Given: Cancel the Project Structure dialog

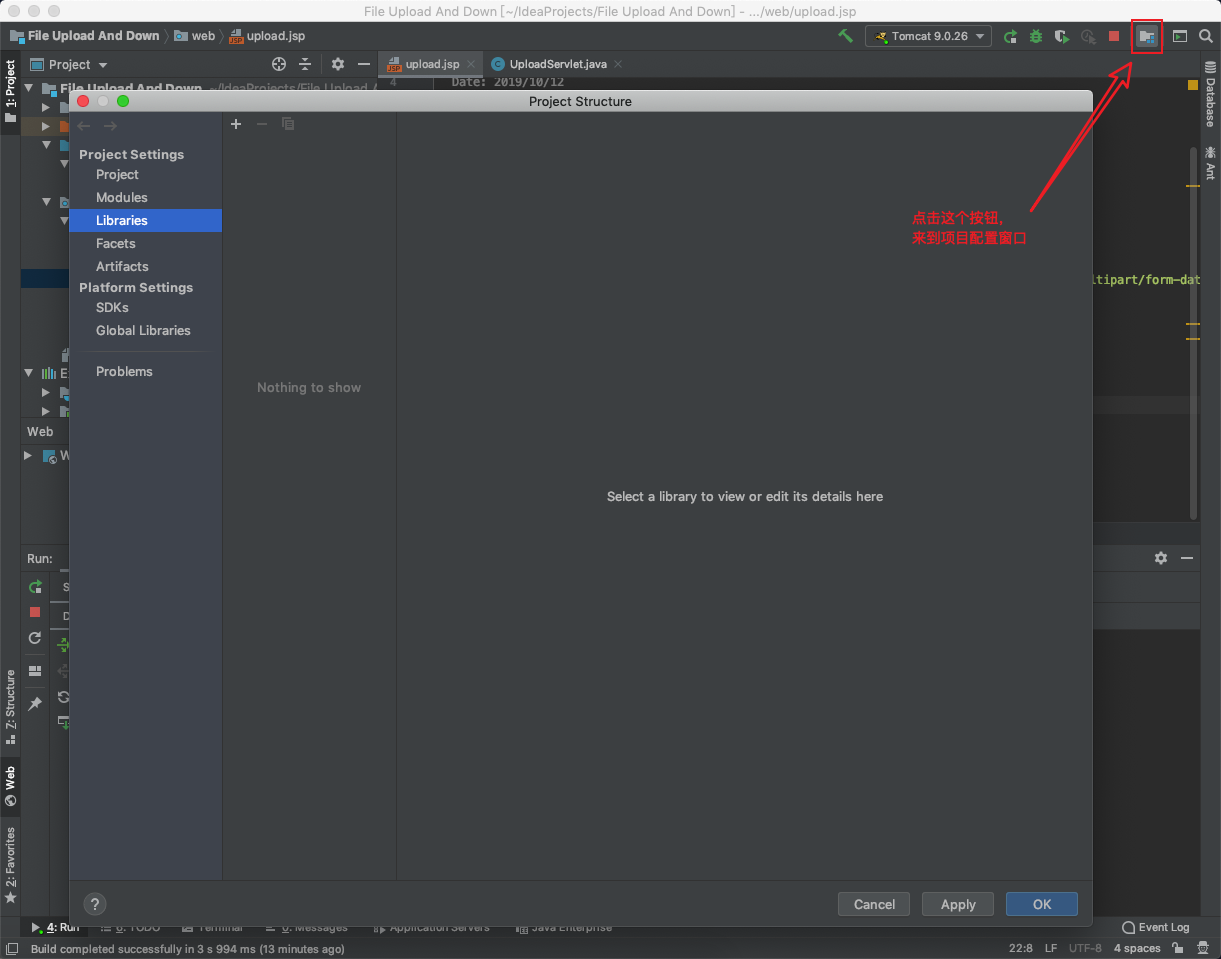Looking at the screenshot, I should coord(873,904).
